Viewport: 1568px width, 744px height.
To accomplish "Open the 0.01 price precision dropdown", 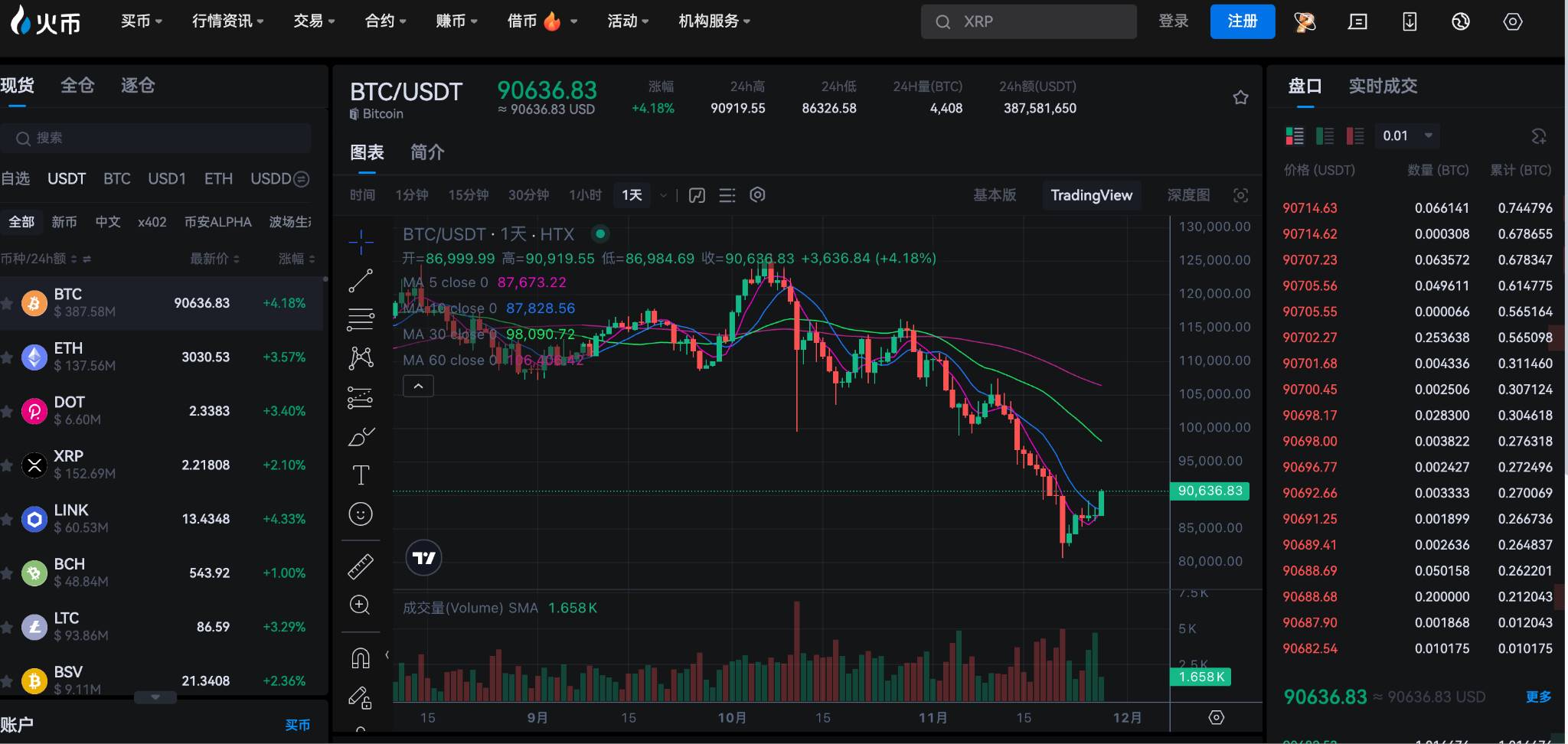I will tap(1406, 135).
